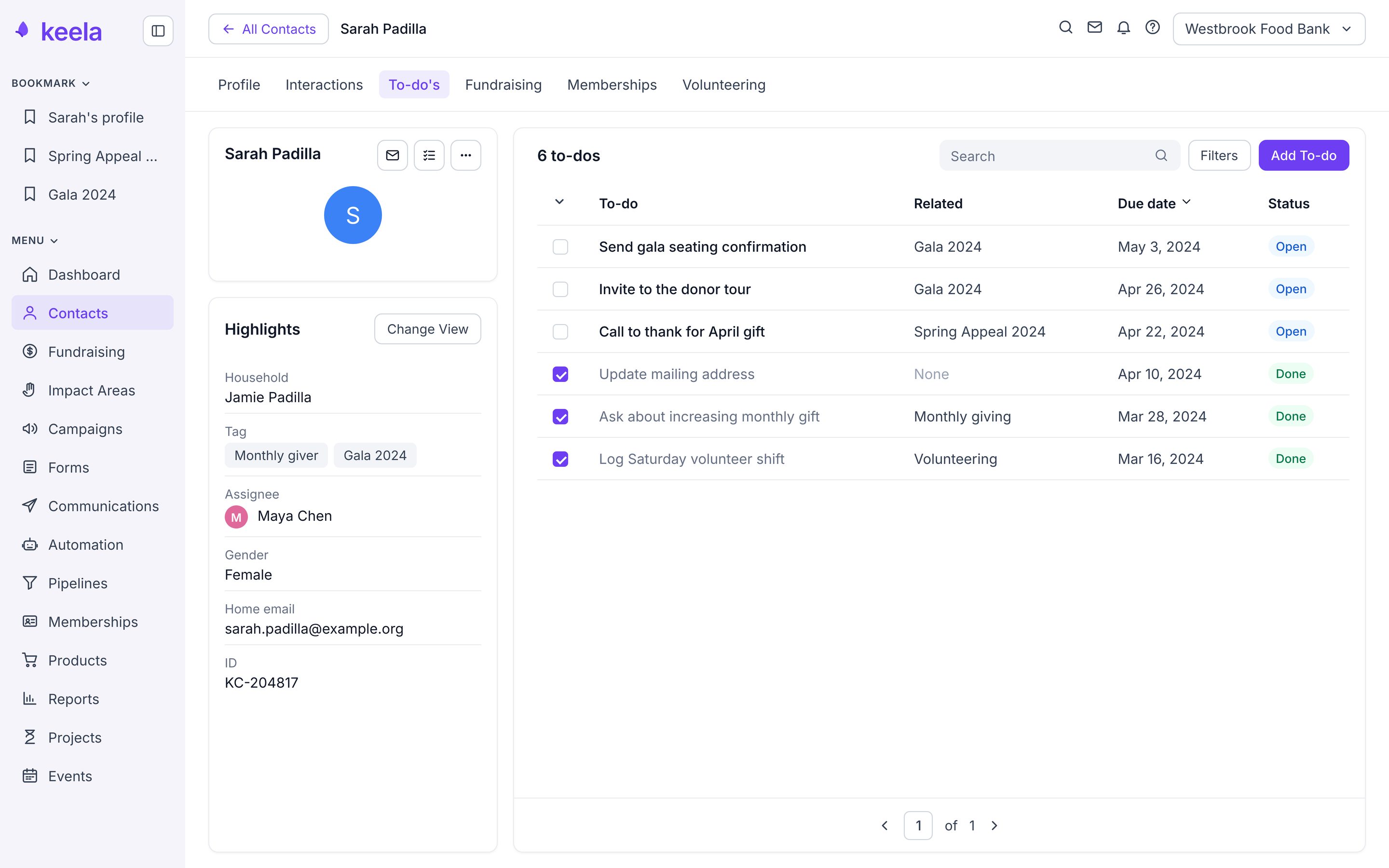The image size is (1389, 868).
Task: Click the global search magnifier icon
Action: tap(1065, 27)
